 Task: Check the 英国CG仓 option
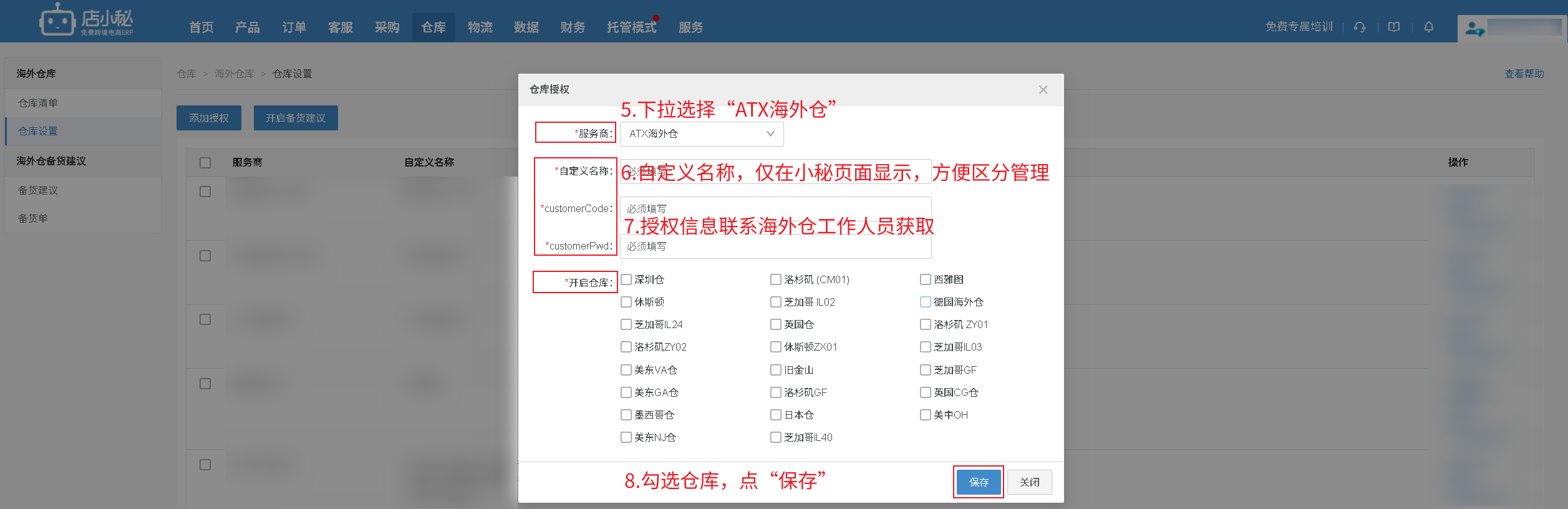[x=926, y=392]
